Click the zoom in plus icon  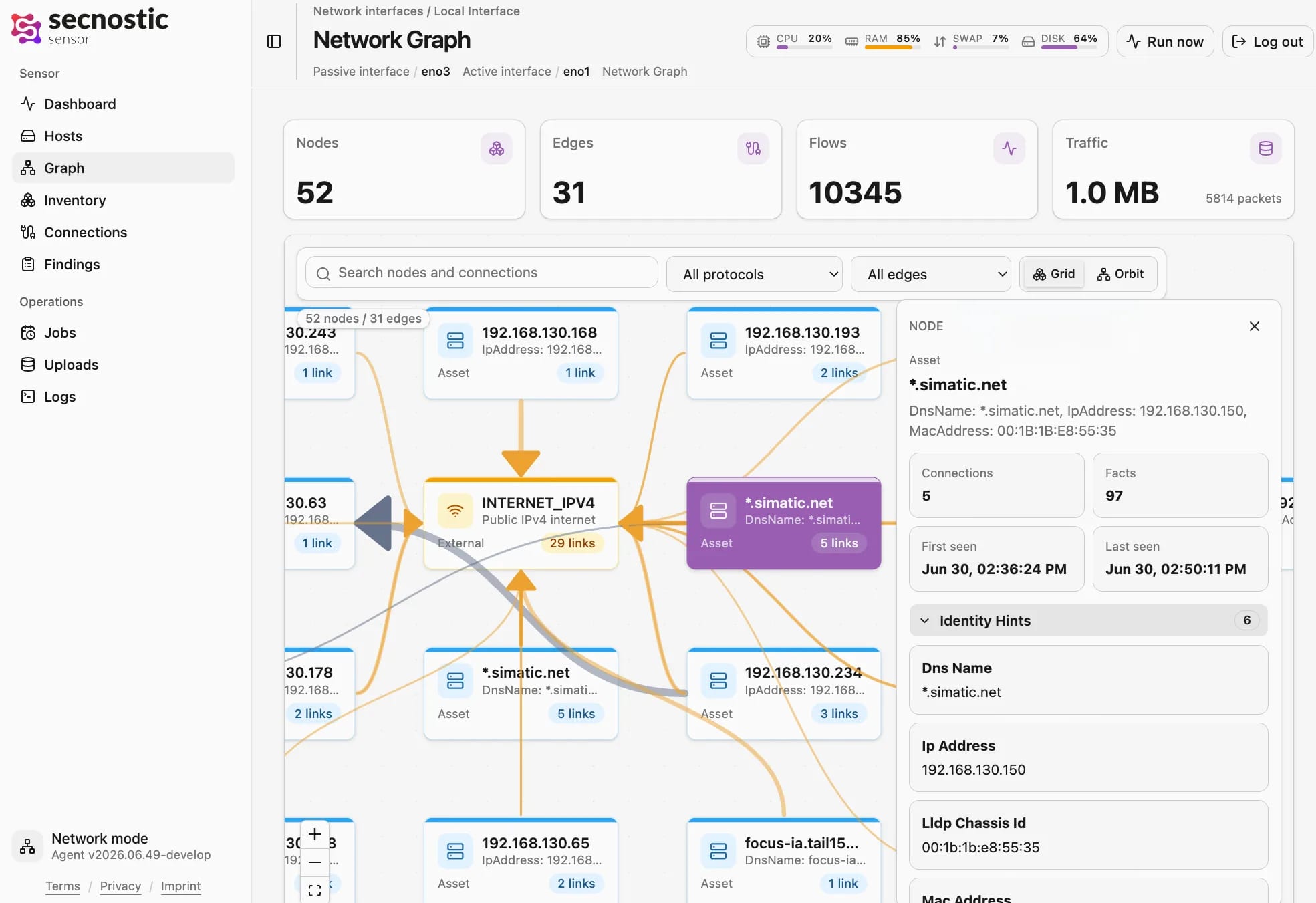coord(315,834)
